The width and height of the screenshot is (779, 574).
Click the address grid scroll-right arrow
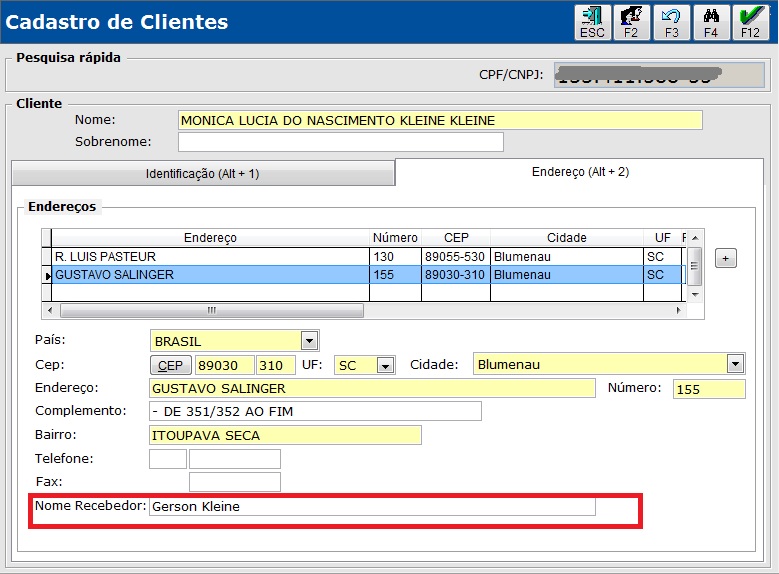[x=679, y=310]
